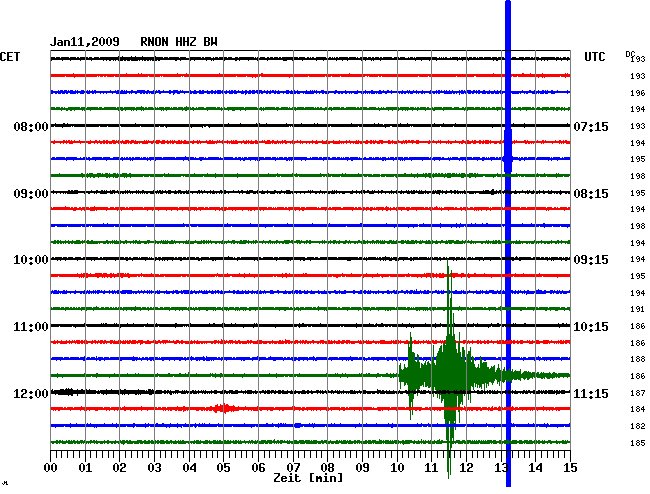This screenshot has height=494, width=650.
Task: Click DC value 191
Action: pos(638,309)
